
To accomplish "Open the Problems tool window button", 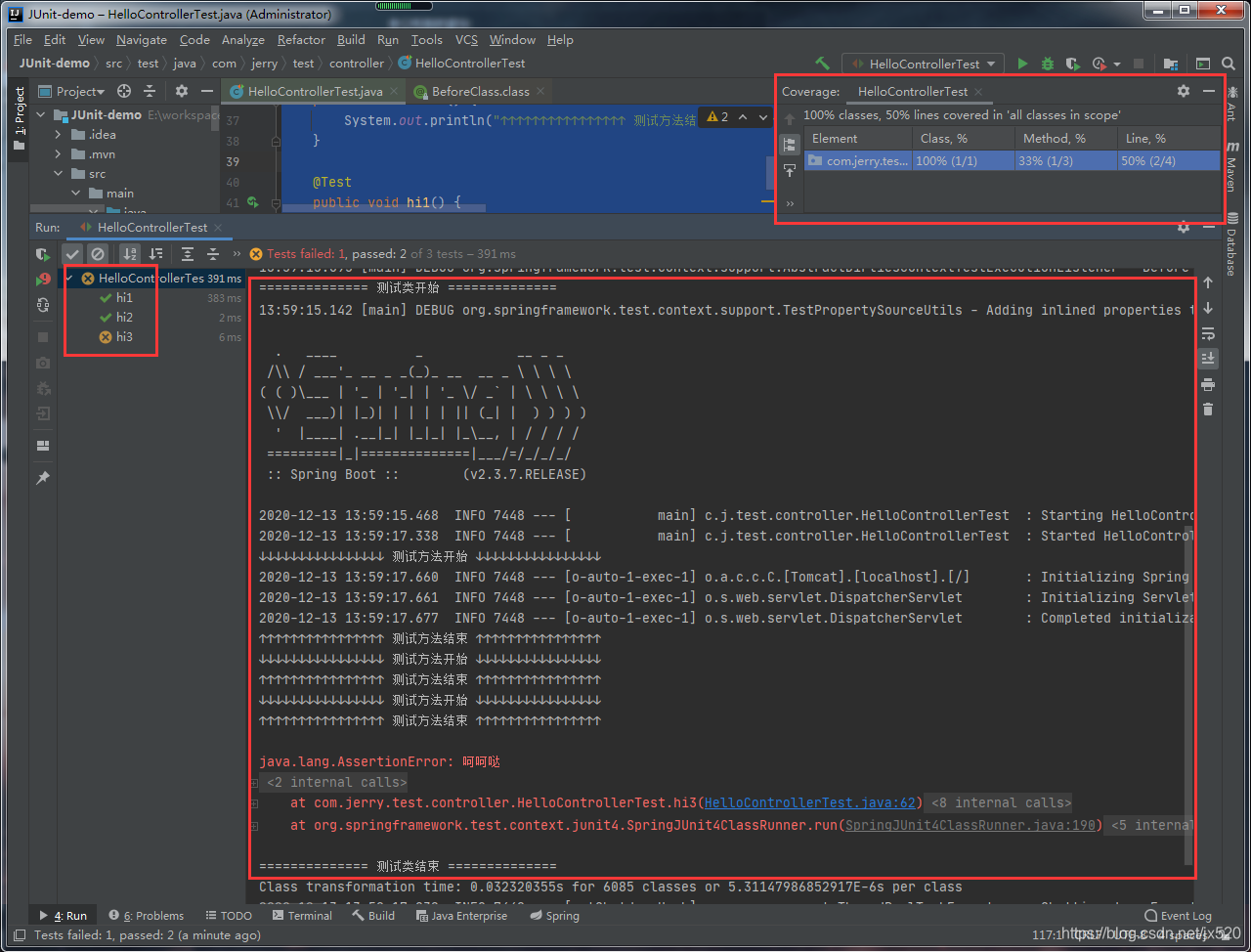I will [147, 916].
